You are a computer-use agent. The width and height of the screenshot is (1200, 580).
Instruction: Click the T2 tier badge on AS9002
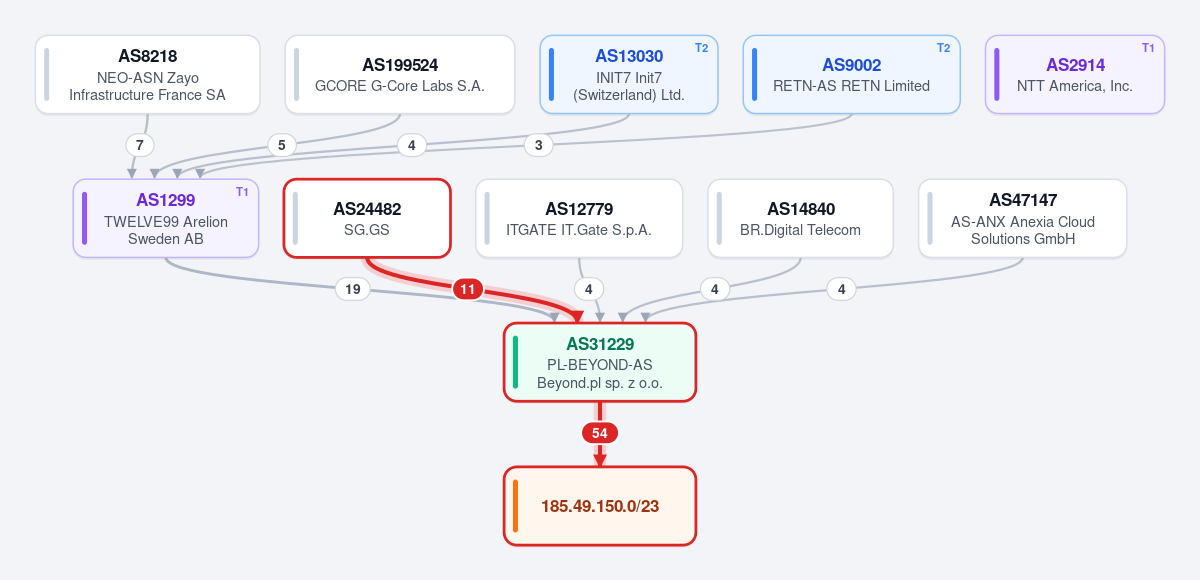coord(943,47)
